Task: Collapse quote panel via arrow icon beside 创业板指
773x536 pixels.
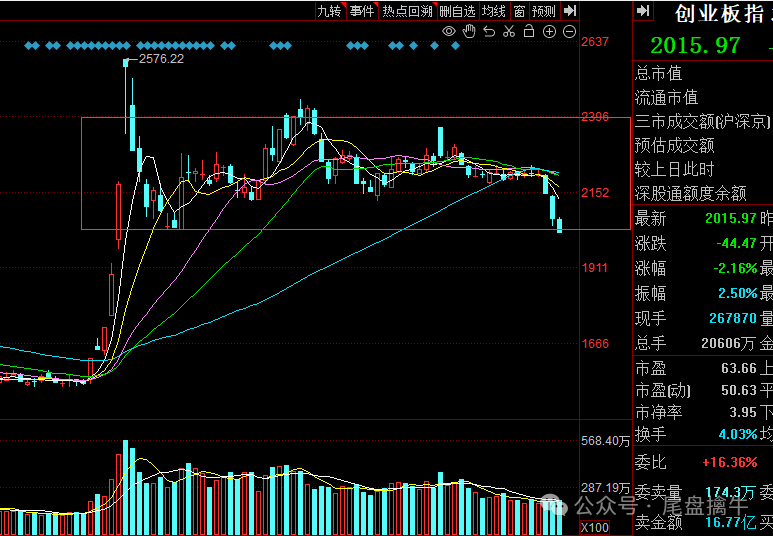Action: pos(643,10)
